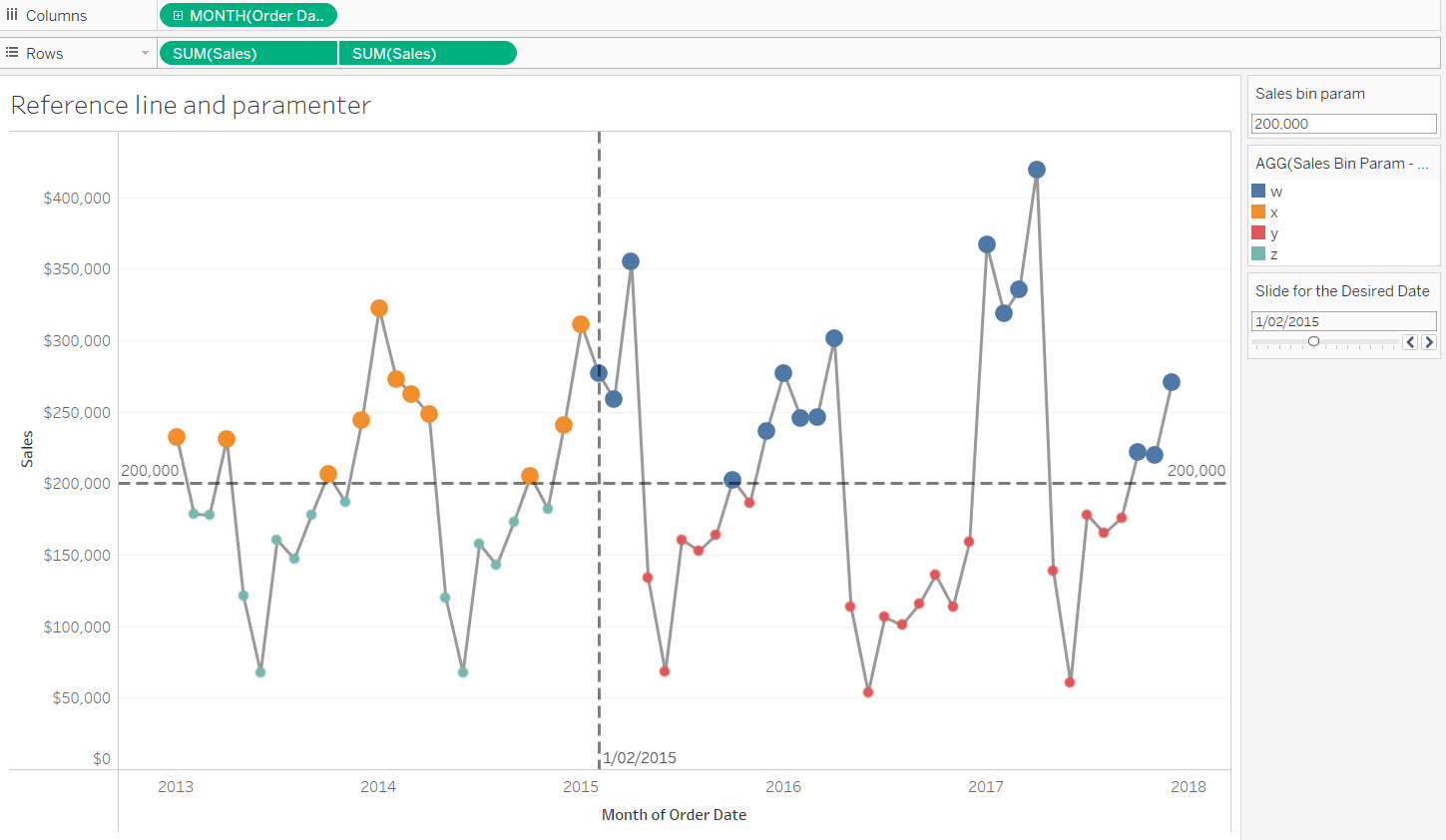Click the Desired Date slider handle
The height and width of the screenshot is (840, 1446).
1313,341
